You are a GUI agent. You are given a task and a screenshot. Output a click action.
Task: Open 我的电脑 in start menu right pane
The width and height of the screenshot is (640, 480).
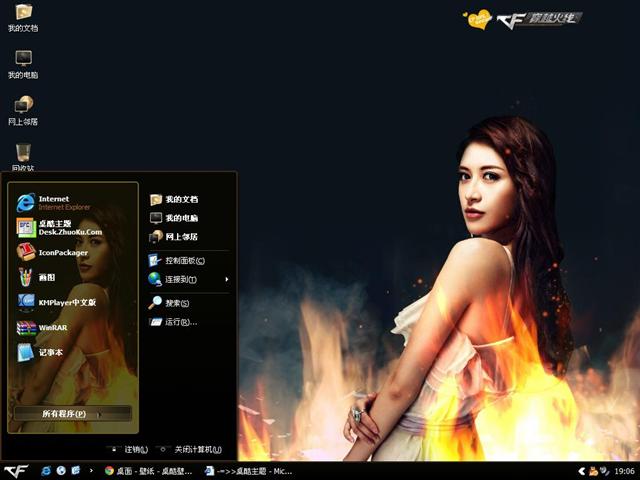click(174, 218)
